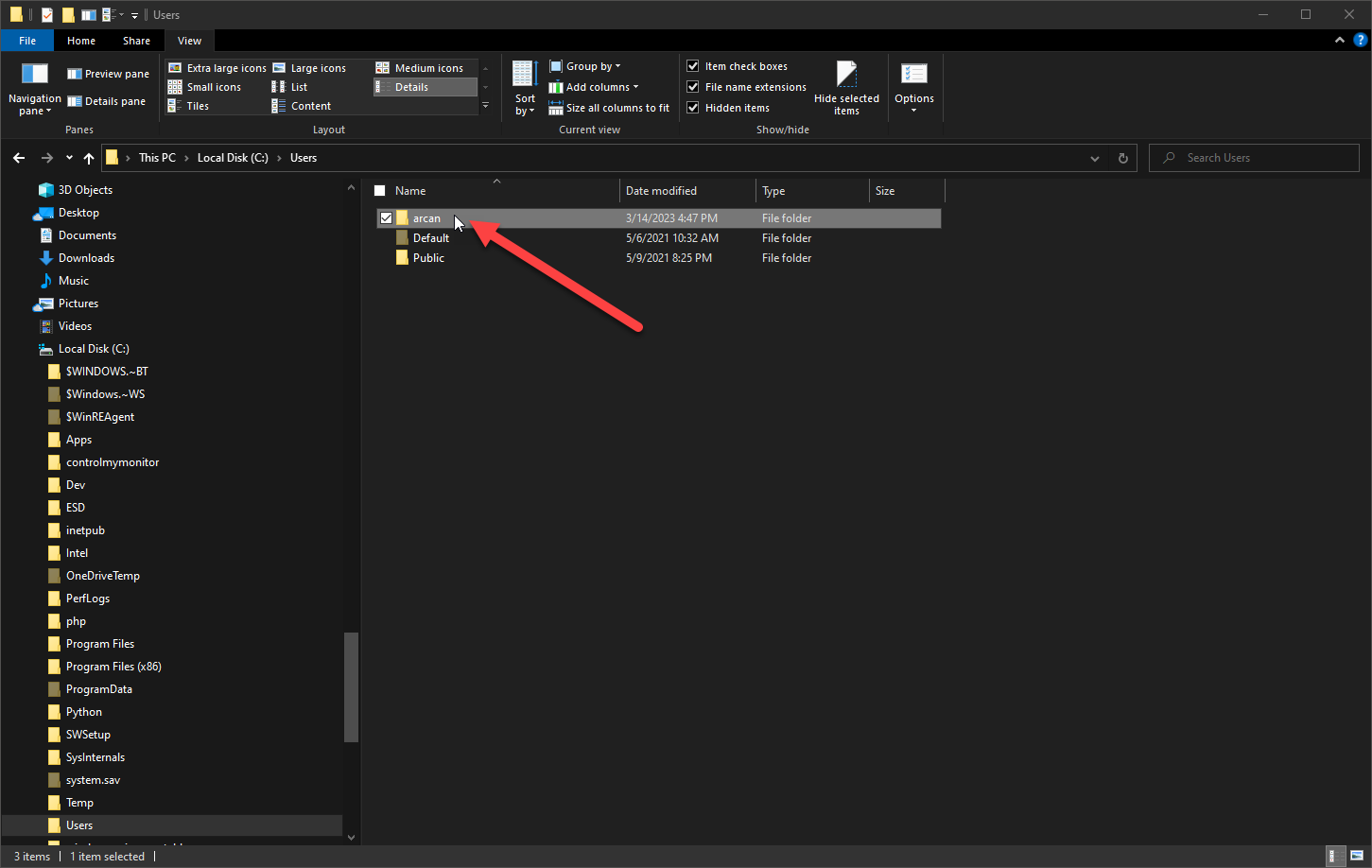Click the Hide selected items icon
The image size is (1372, 868).
(846, 75)
